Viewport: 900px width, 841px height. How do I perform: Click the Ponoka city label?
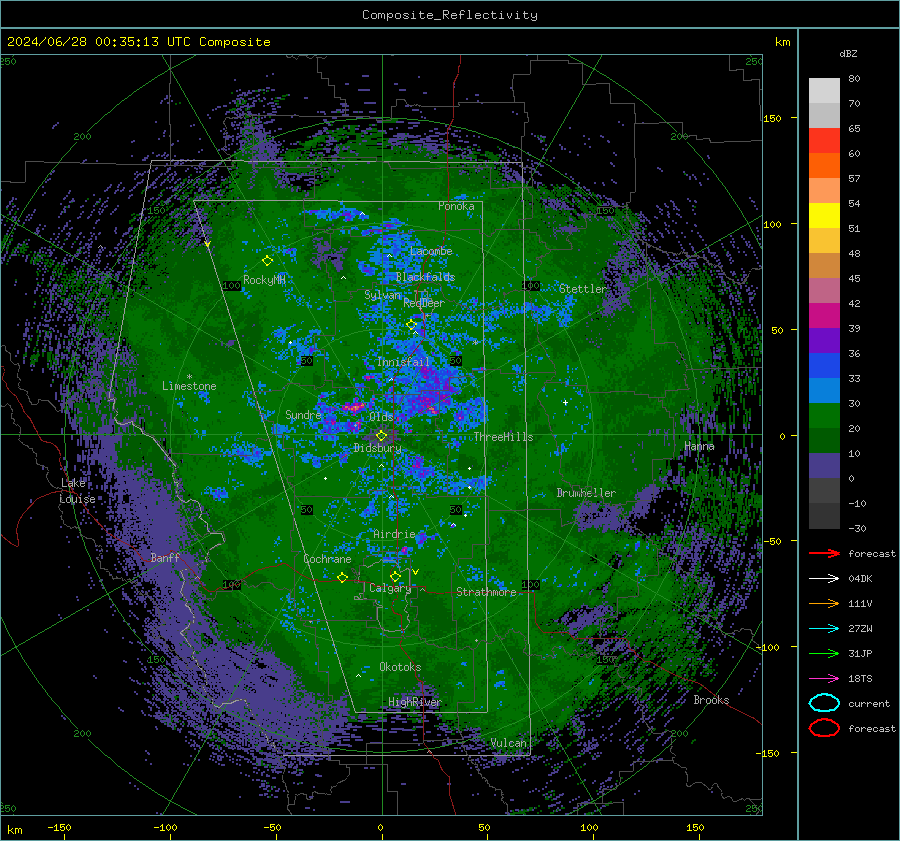[456, 206]
